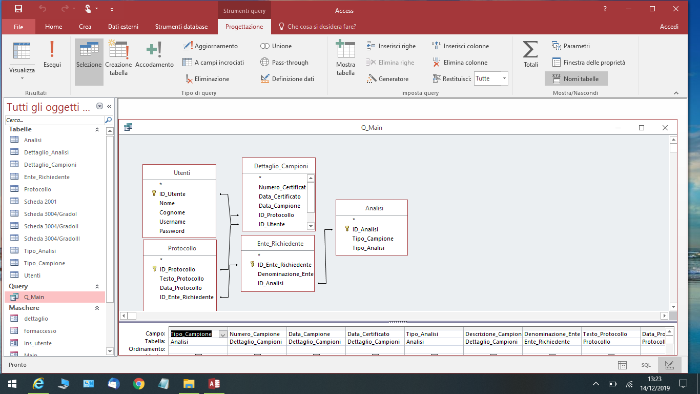Select the Selezione query type
Image resolution: width=700 pixels, height=394 pixels.
coord(89,62)
